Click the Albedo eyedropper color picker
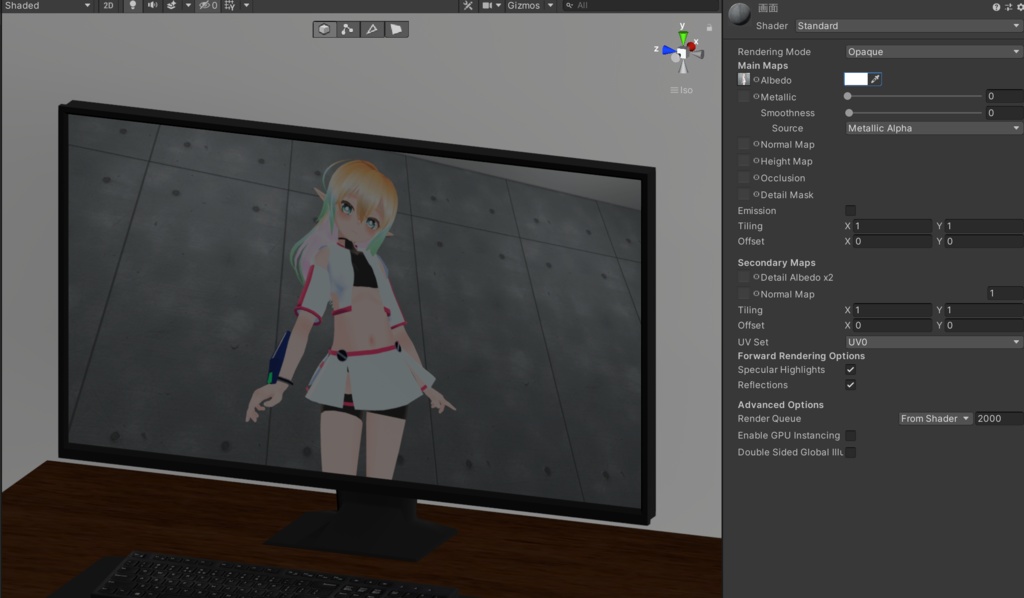 point(875,79)
